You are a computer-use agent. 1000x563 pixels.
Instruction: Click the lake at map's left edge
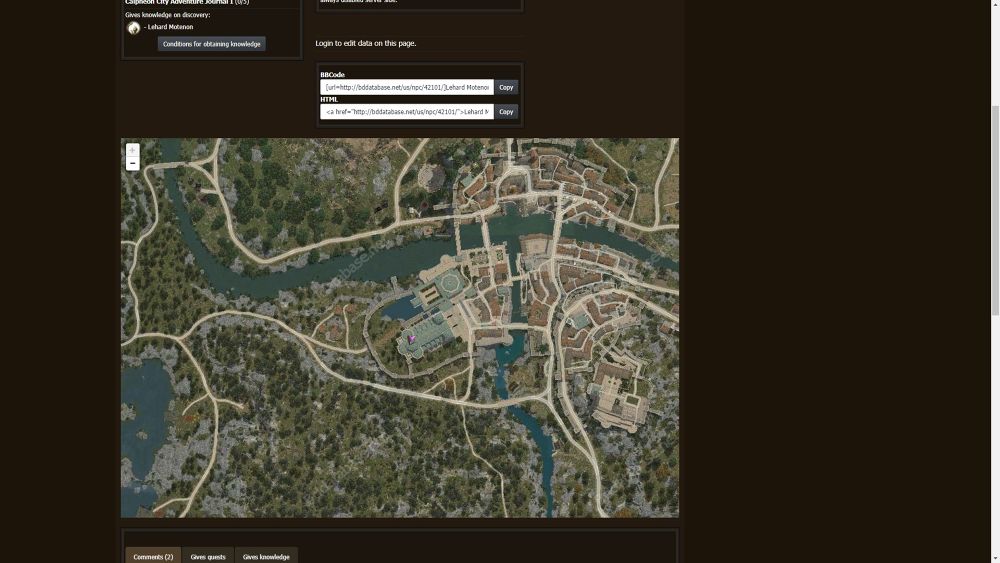[x=140, y=390]
